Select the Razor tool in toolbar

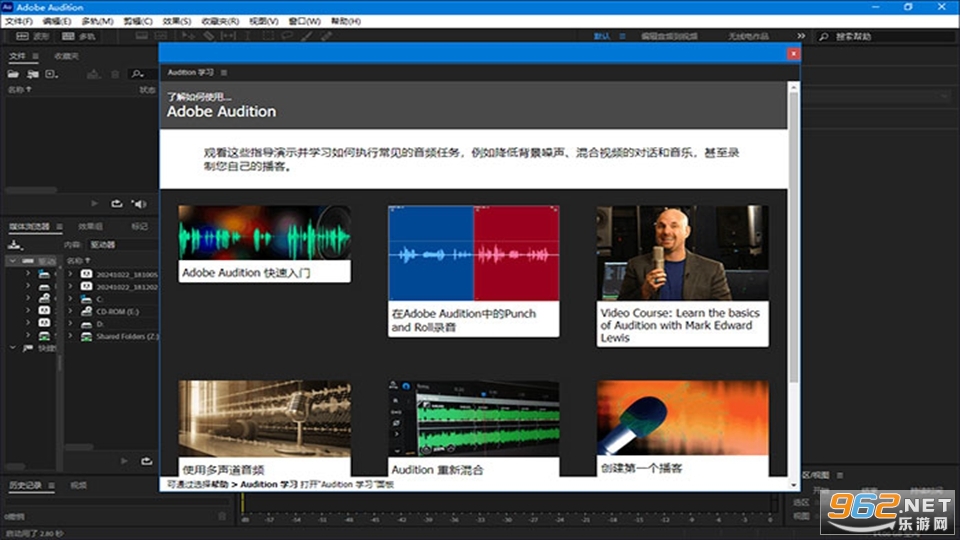point(209,37)
